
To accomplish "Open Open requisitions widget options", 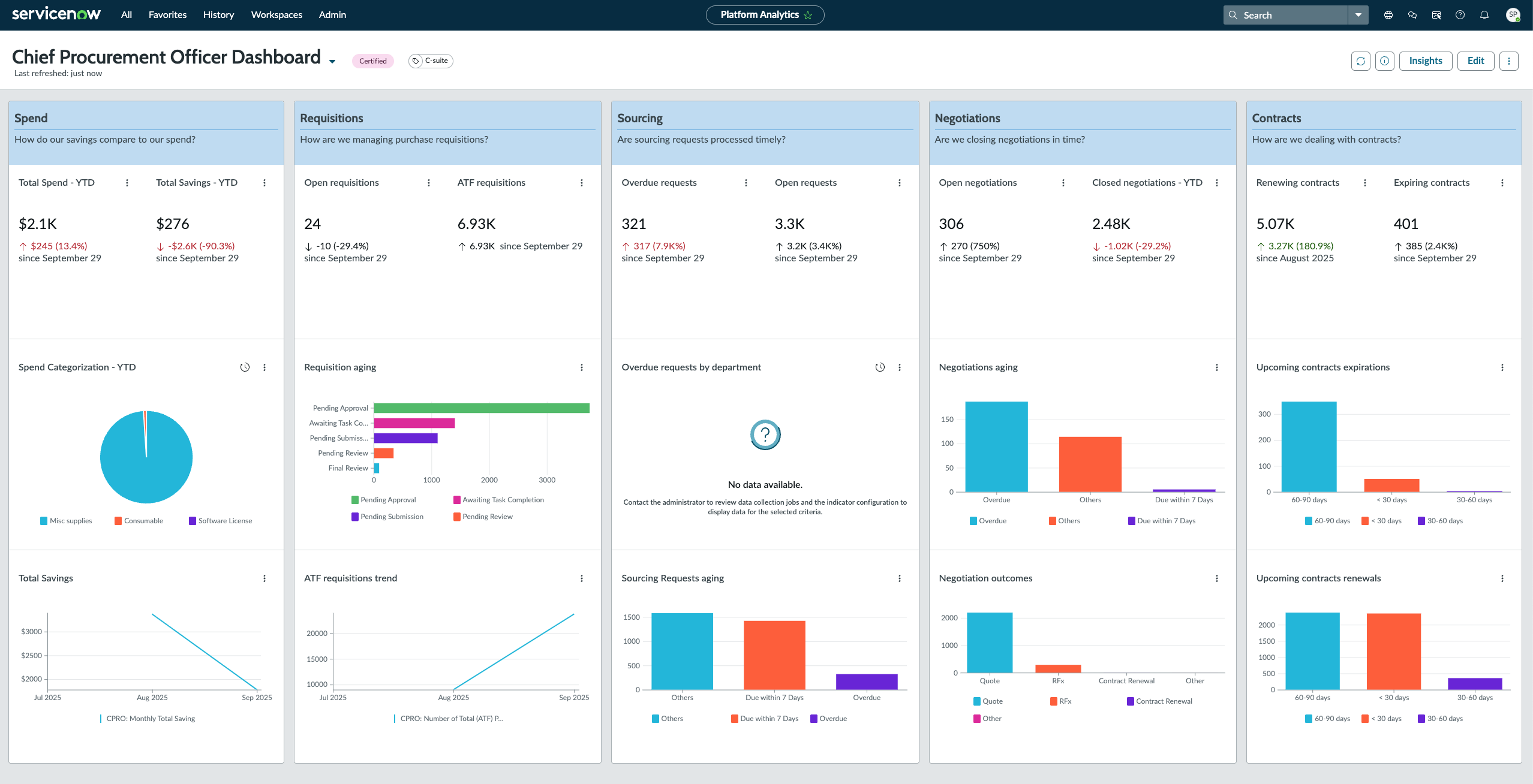I will pyautogui.click(x=429, y=183).
